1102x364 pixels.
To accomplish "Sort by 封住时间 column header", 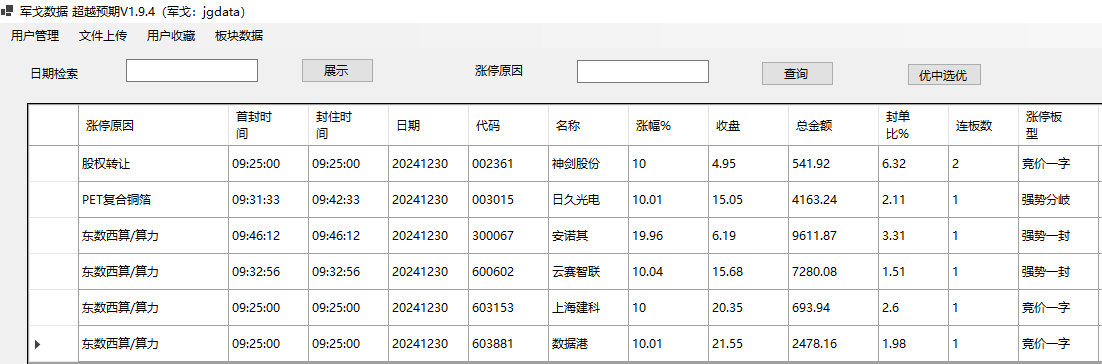I will point(349,125).
